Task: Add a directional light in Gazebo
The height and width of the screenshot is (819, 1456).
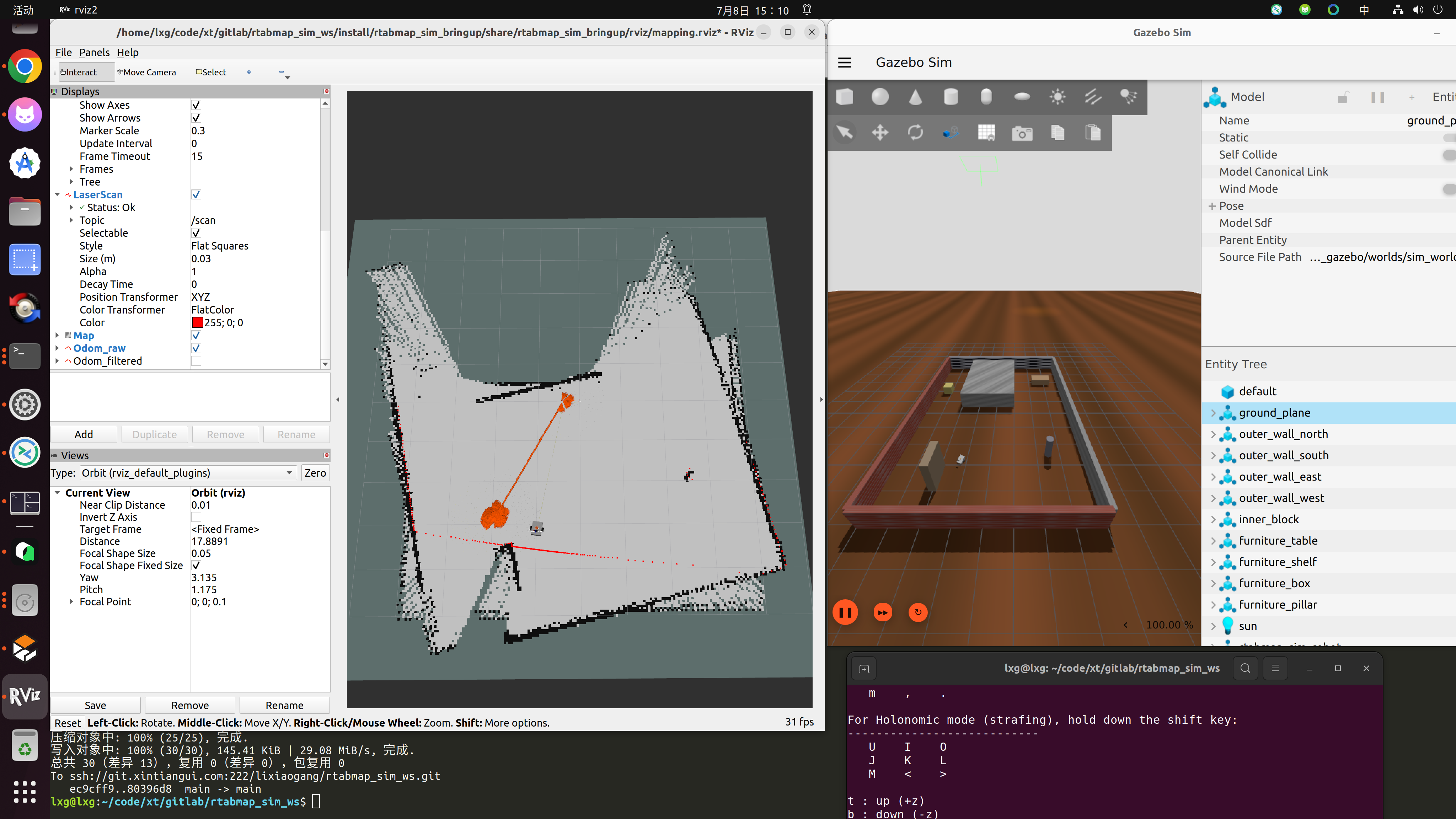Action: [x=1093, y=97]
